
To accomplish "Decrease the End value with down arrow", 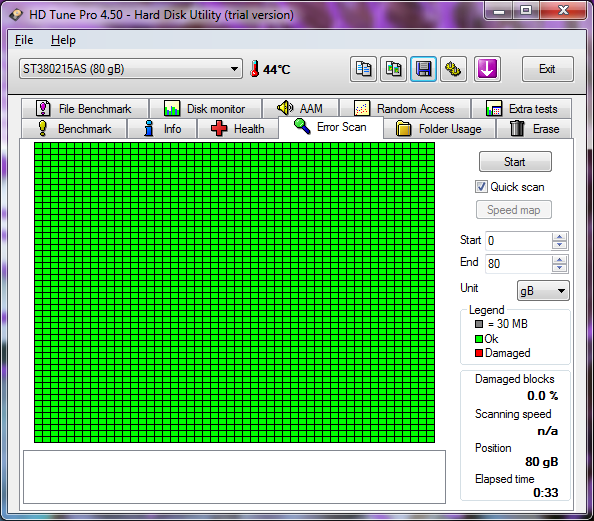I will (559, 268).
